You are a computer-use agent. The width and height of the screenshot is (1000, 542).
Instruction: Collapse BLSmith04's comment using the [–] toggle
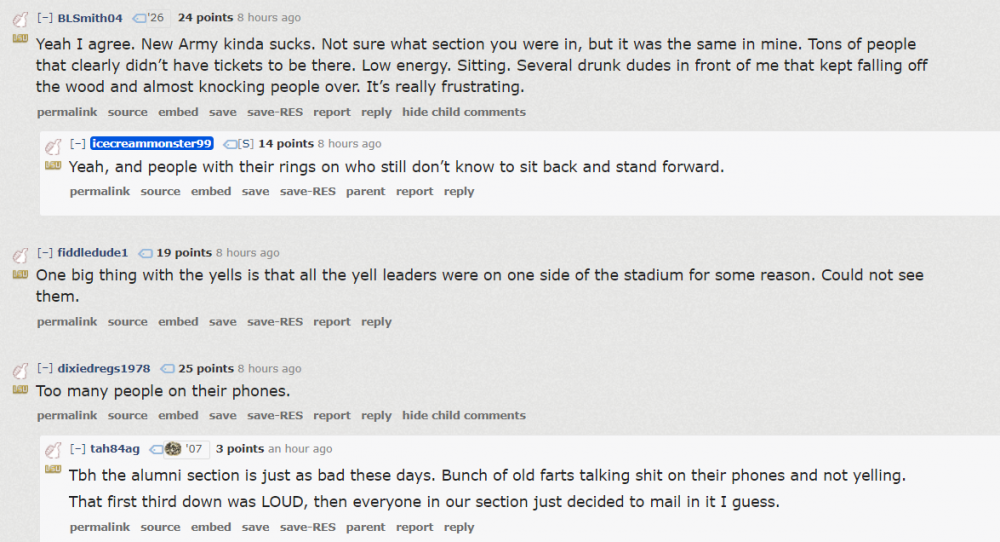pyautogui.click(x=45, y=18)
